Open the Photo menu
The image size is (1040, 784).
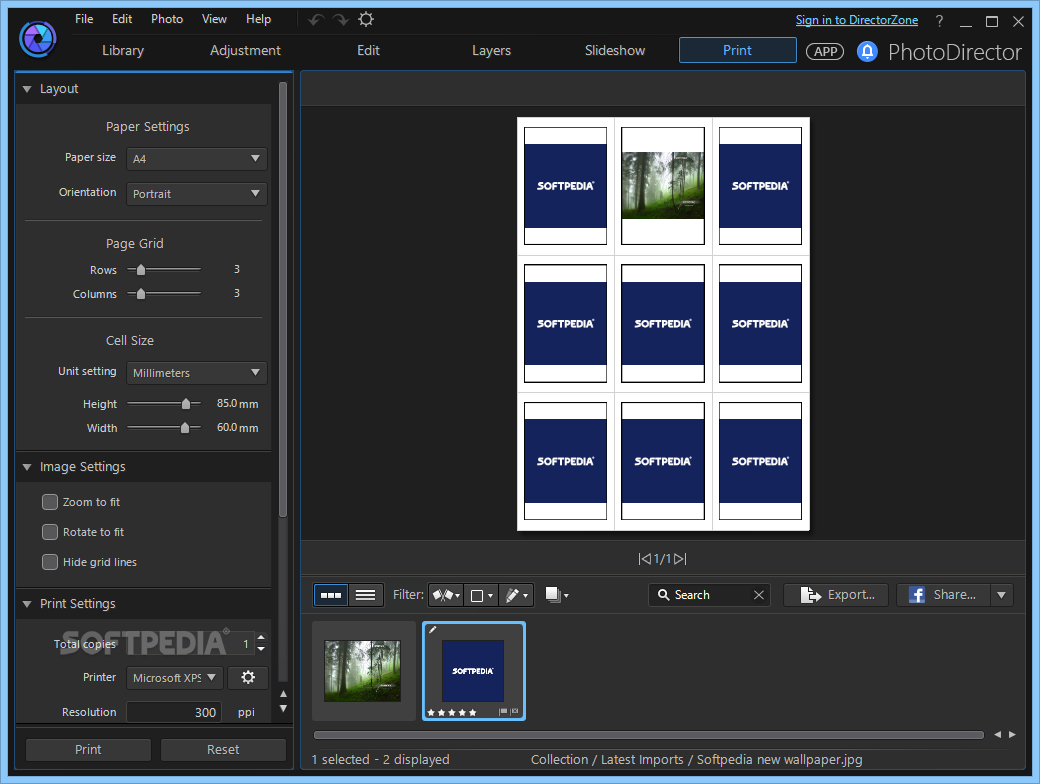[x=167, y=19]
